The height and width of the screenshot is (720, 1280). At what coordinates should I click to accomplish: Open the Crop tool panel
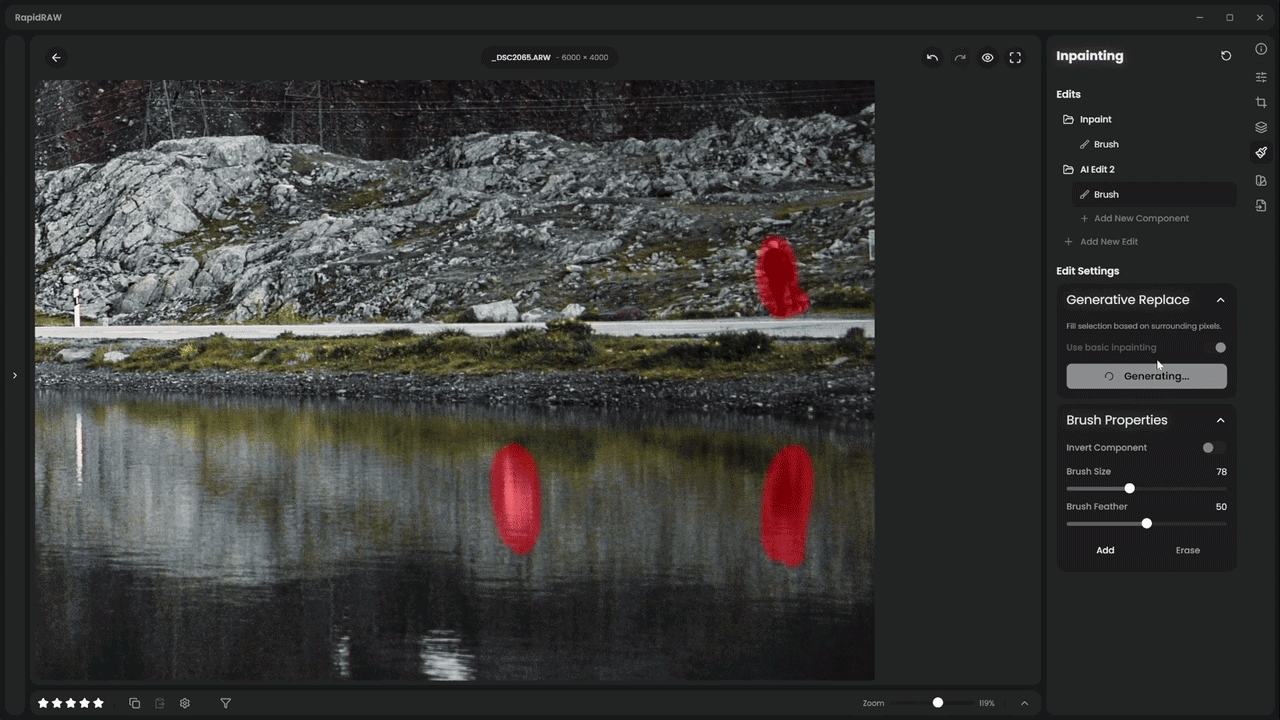click(1261, 102)
